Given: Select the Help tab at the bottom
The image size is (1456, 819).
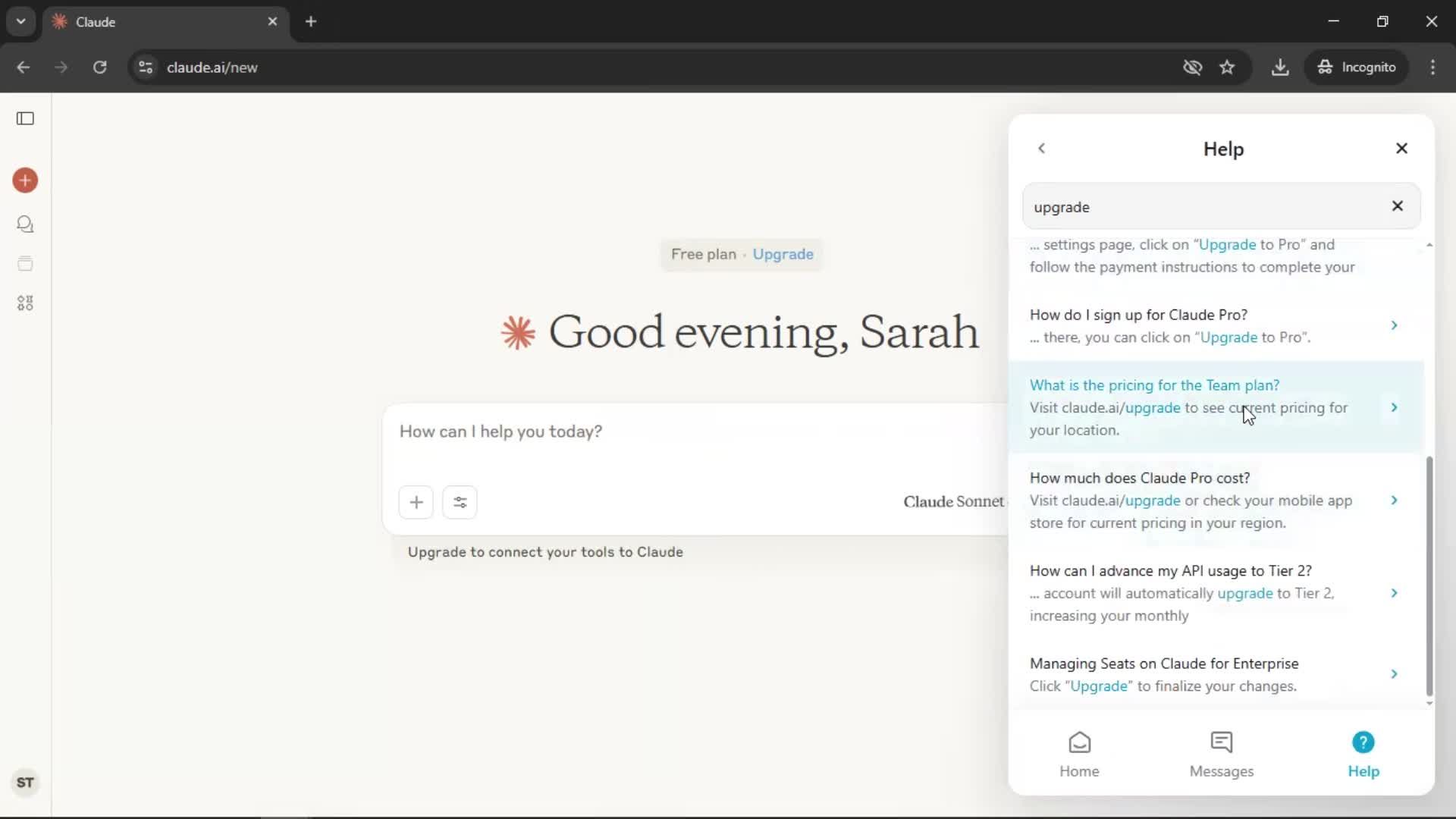Looking at the screenshot, I should (x=1363, y=755).
